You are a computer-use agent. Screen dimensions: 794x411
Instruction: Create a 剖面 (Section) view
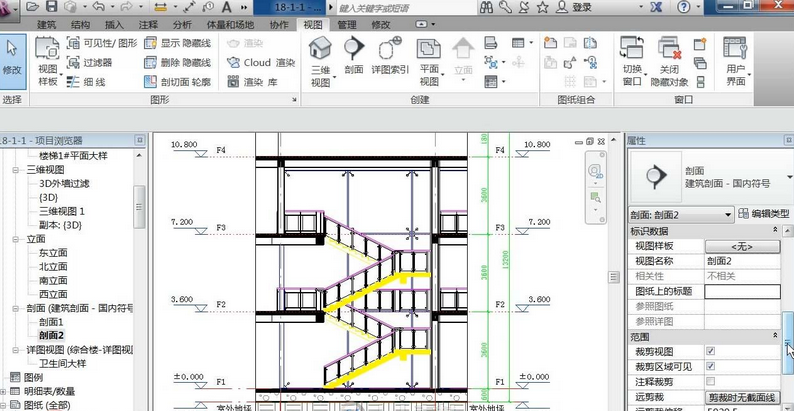pos(354,58)
